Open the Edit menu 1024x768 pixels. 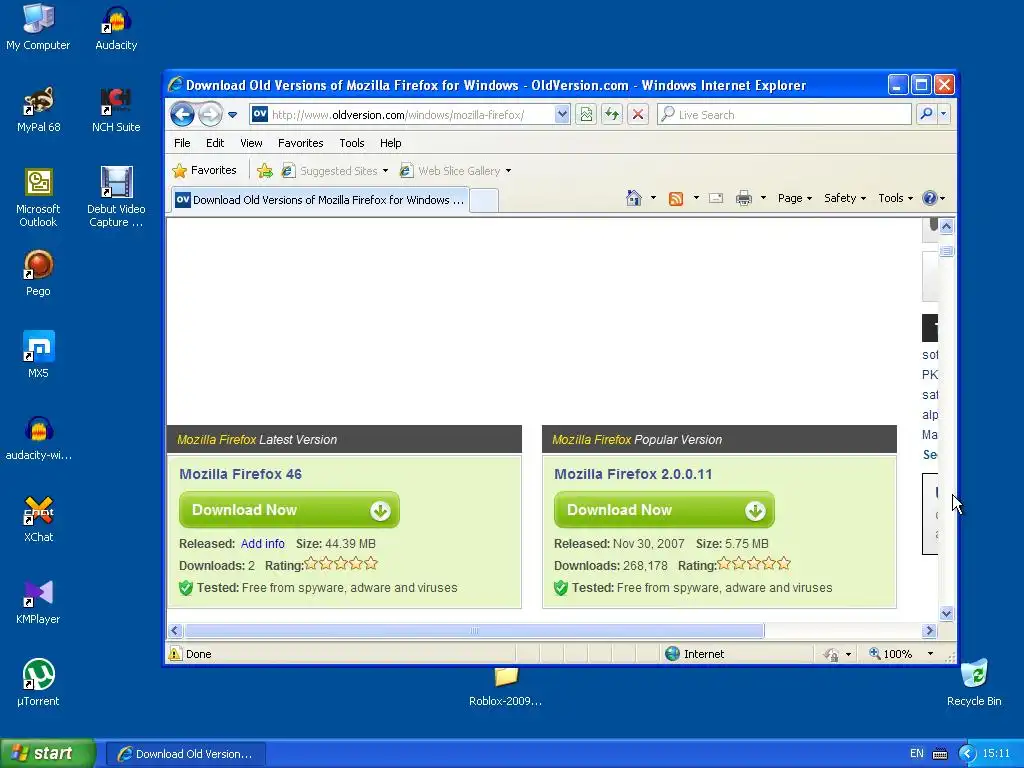coord(215,143)
